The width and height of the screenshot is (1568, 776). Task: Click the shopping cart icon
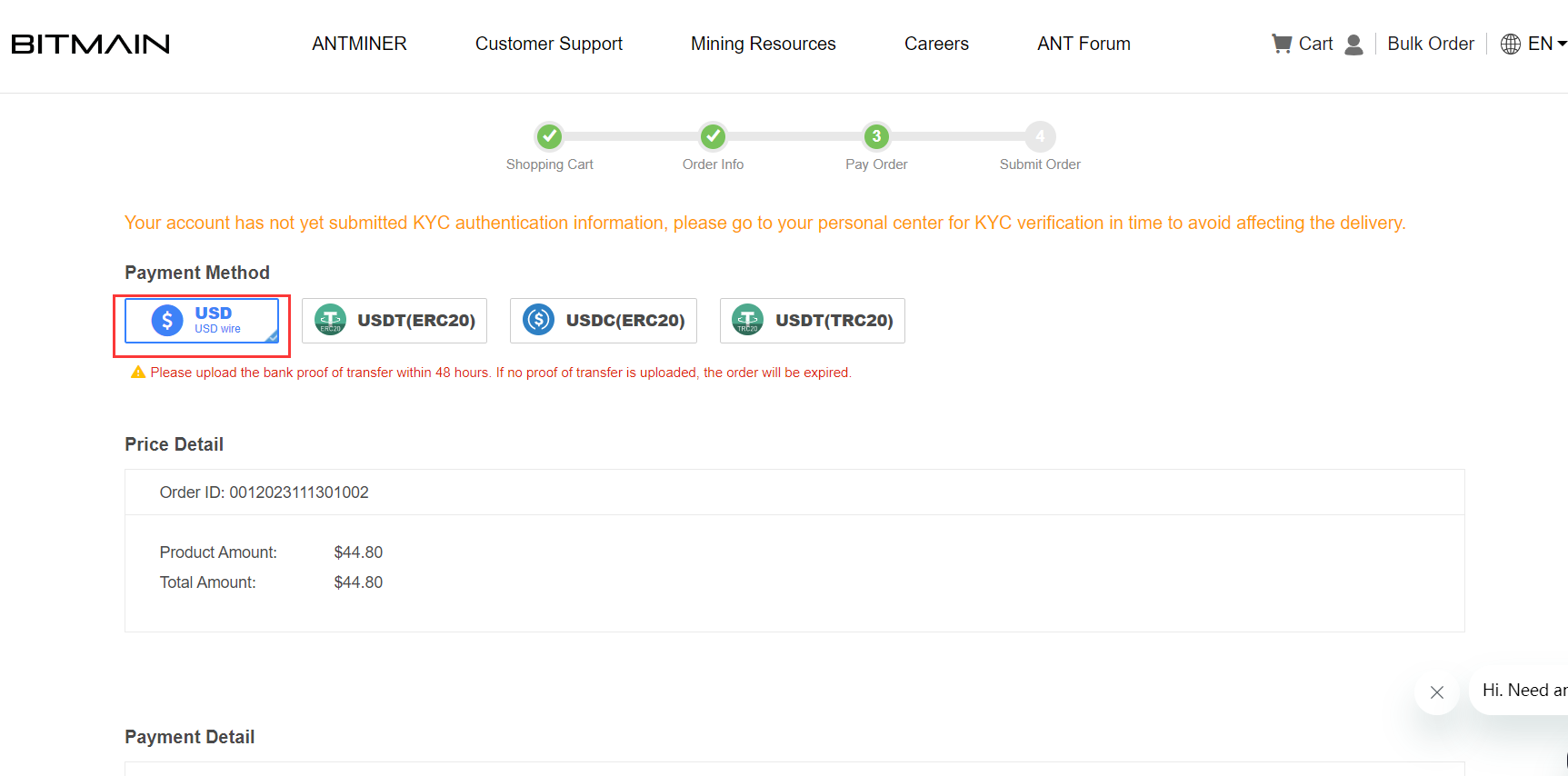[x=1282, y=44]
